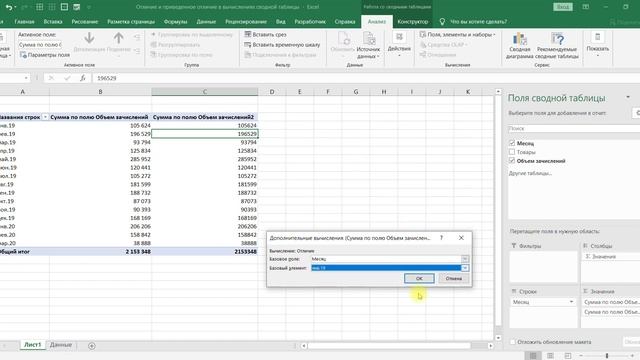Screen dimensions: 640x360
Task: Click the Drill Up arrow in Active Field
Action: pos(118,38)
